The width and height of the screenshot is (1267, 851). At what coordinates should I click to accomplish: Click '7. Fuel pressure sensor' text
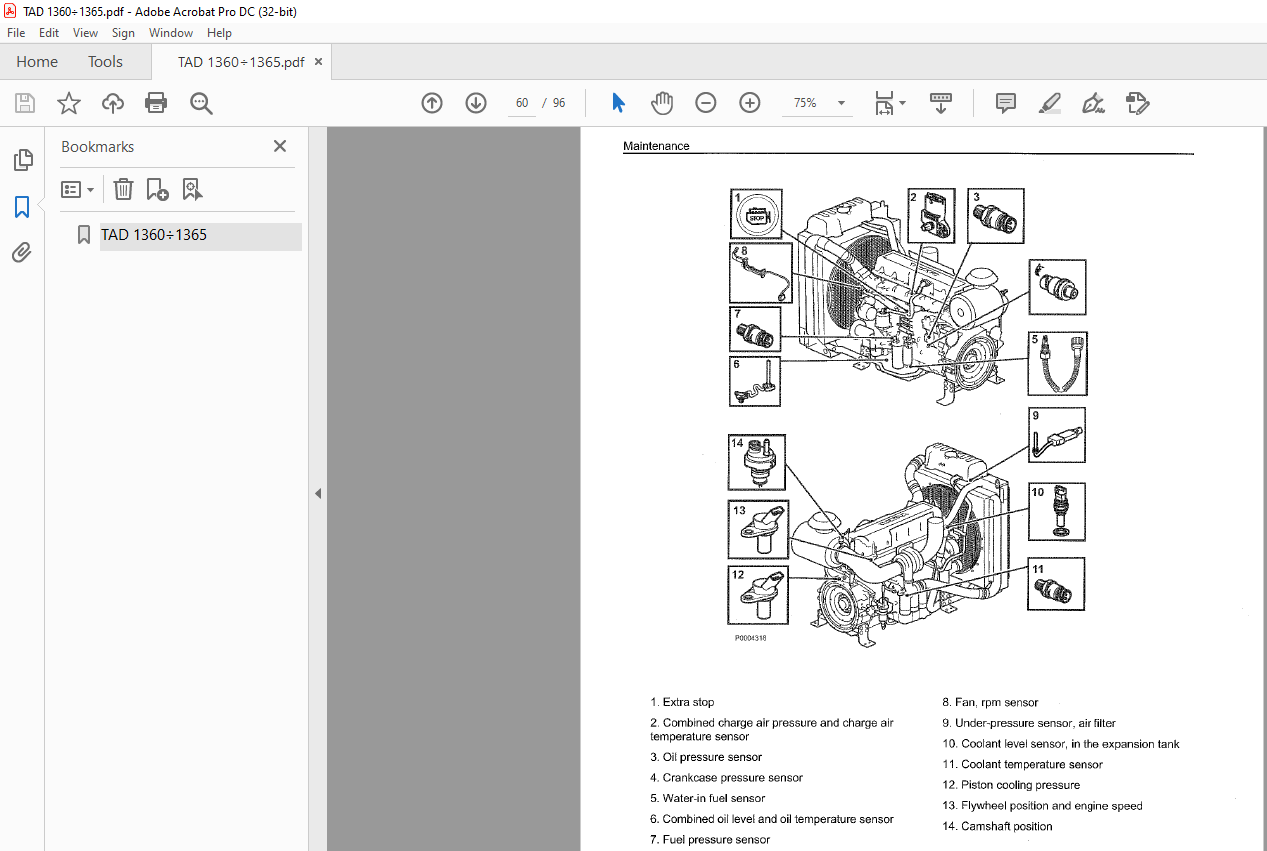point(710,839)
